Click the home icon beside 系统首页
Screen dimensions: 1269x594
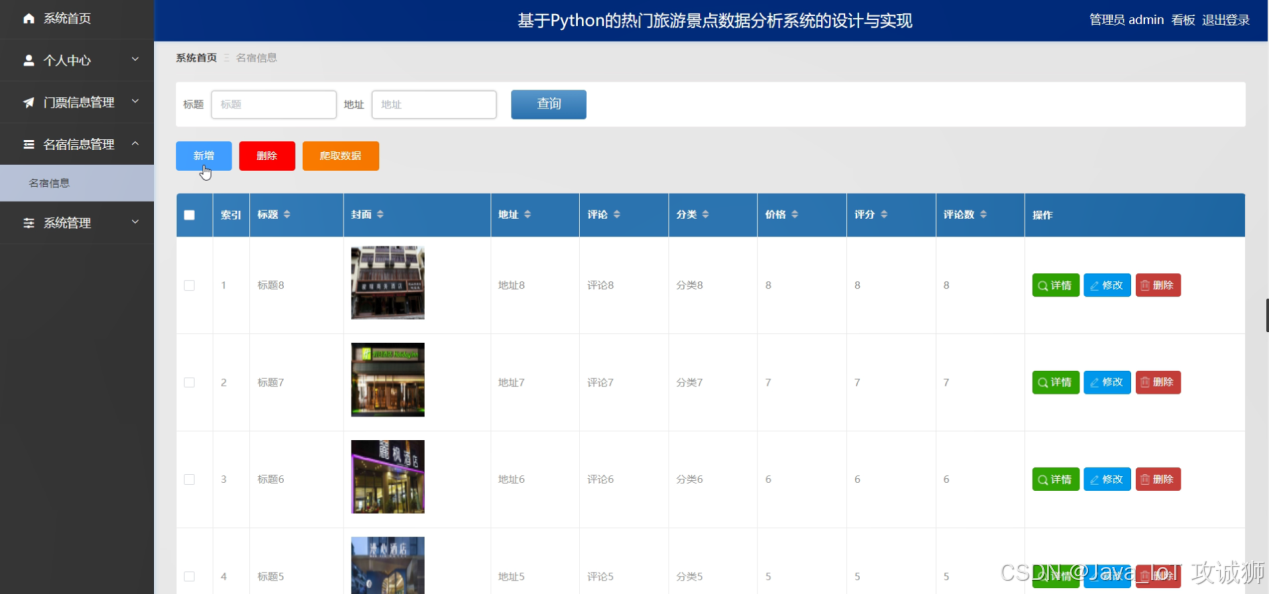coord(29,19)
